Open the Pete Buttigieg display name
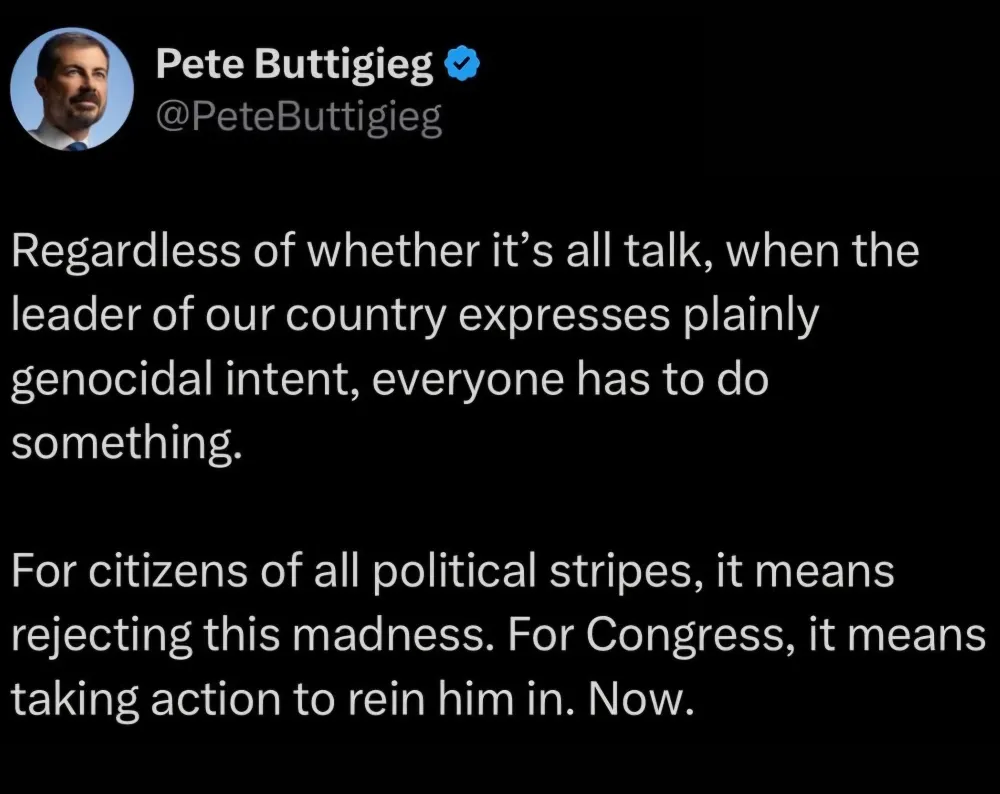The image size is (1000, 794). tap(295, 67)
